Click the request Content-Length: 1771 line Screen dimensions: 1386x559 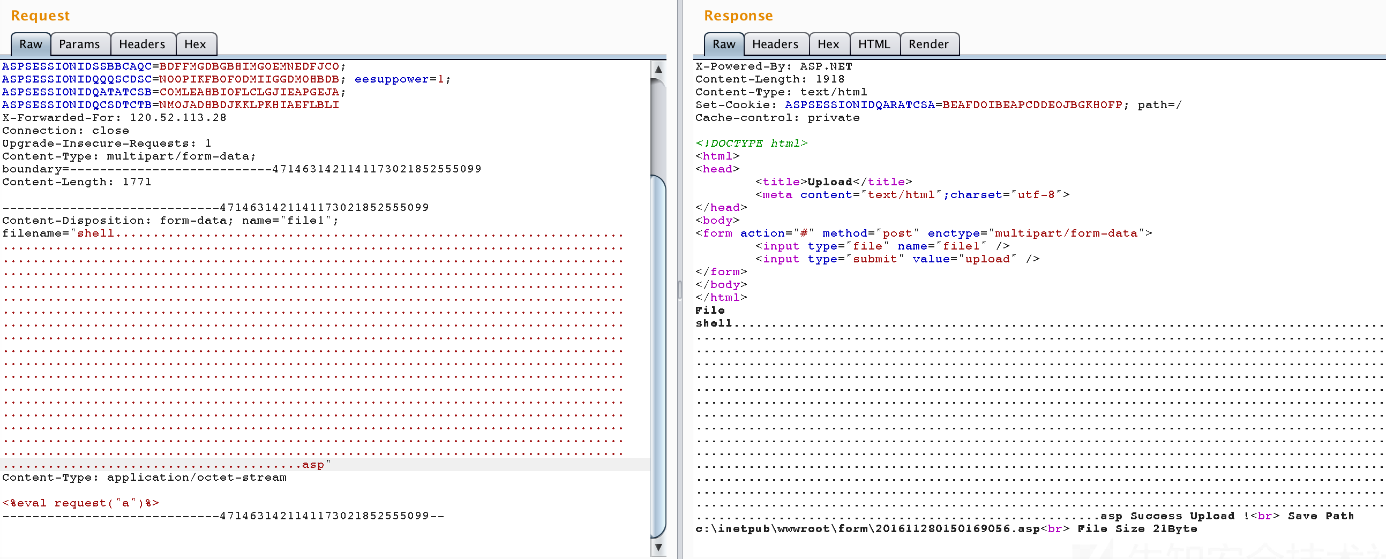77,182
